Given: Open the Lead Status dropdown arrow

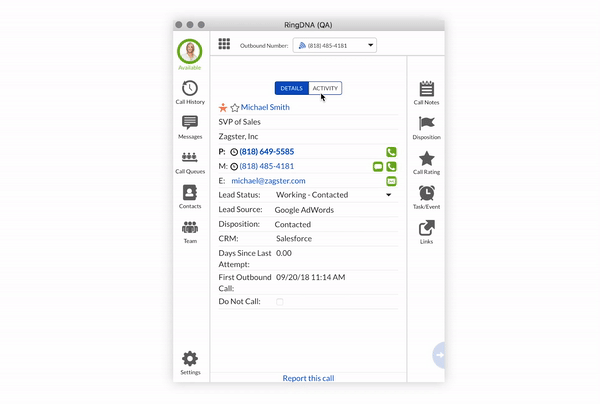Looking at the screenshot, I should (388, 195).
